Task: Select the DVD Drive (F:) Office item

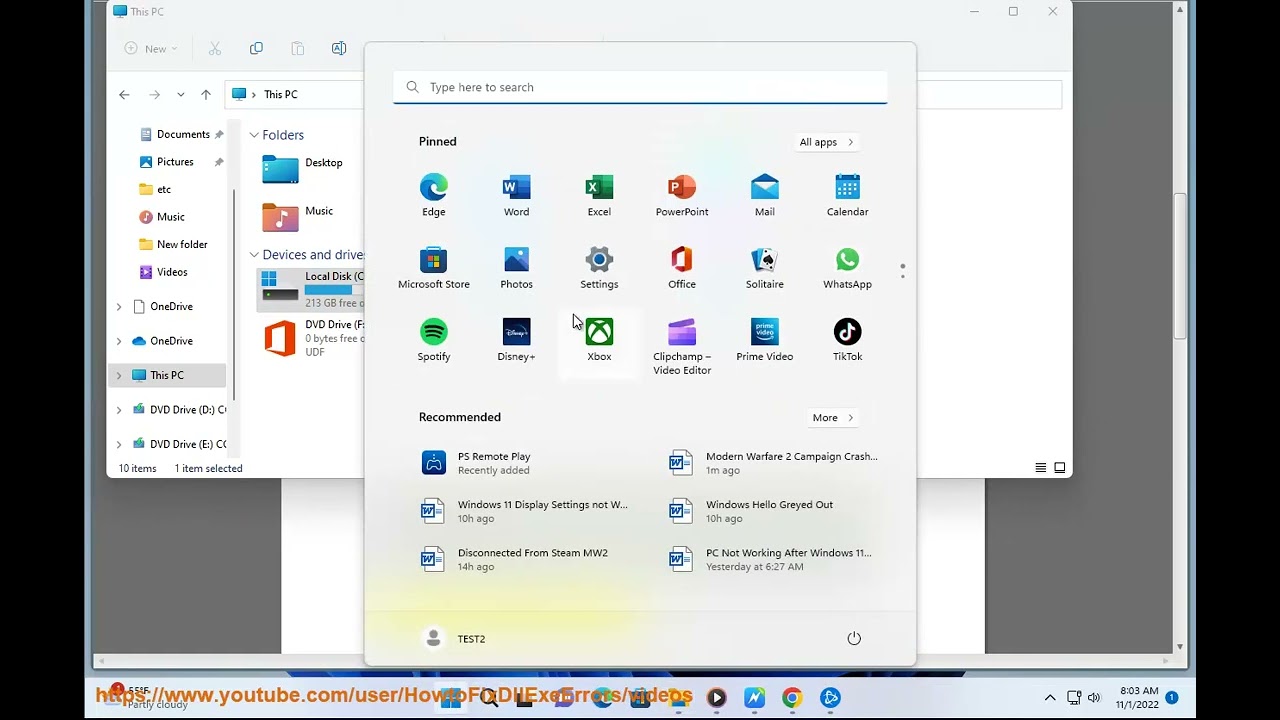Action: pyautogui.click(x=312, y=338)
